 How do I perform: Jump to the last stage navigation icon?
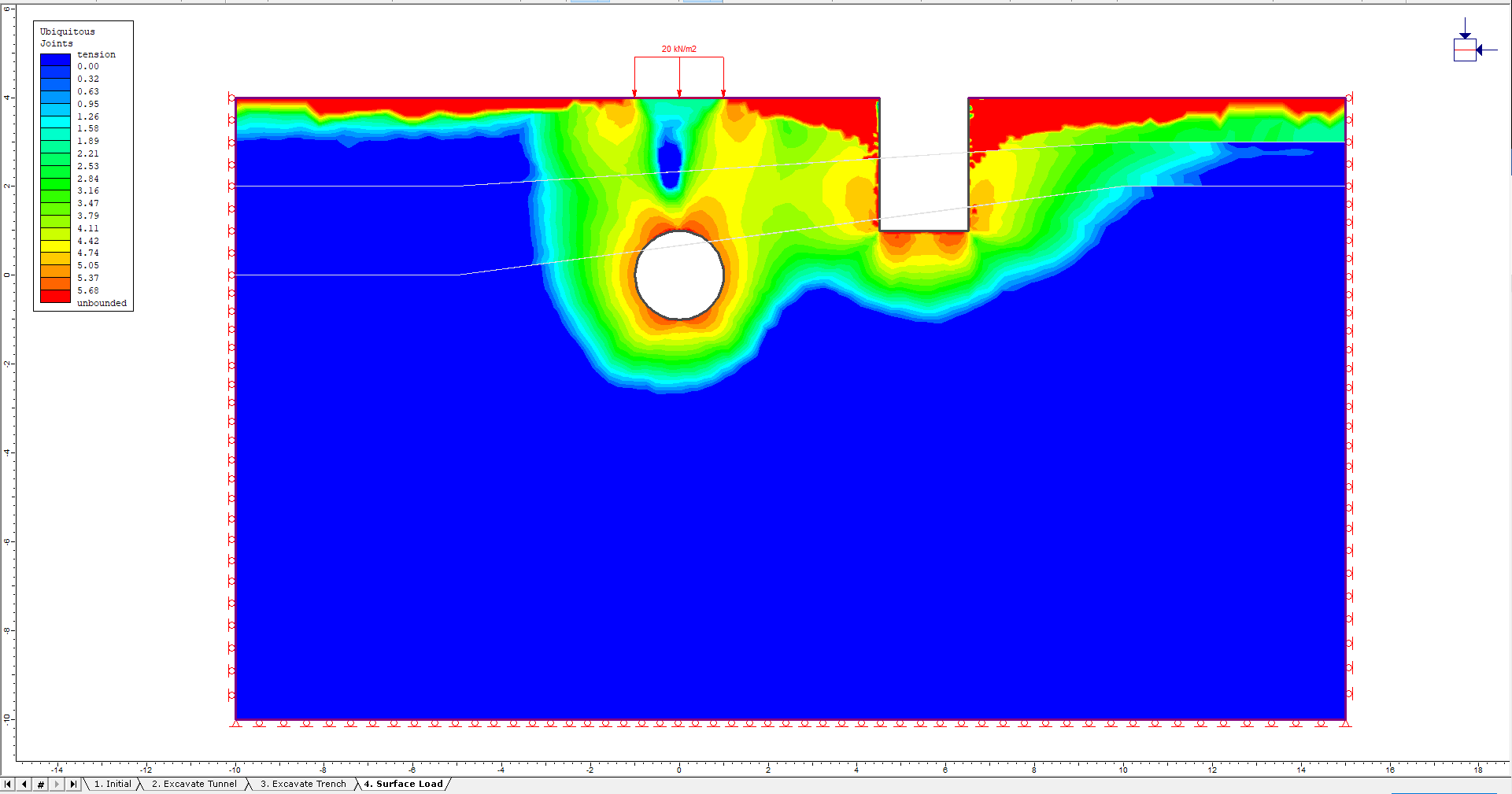point(73,784)
